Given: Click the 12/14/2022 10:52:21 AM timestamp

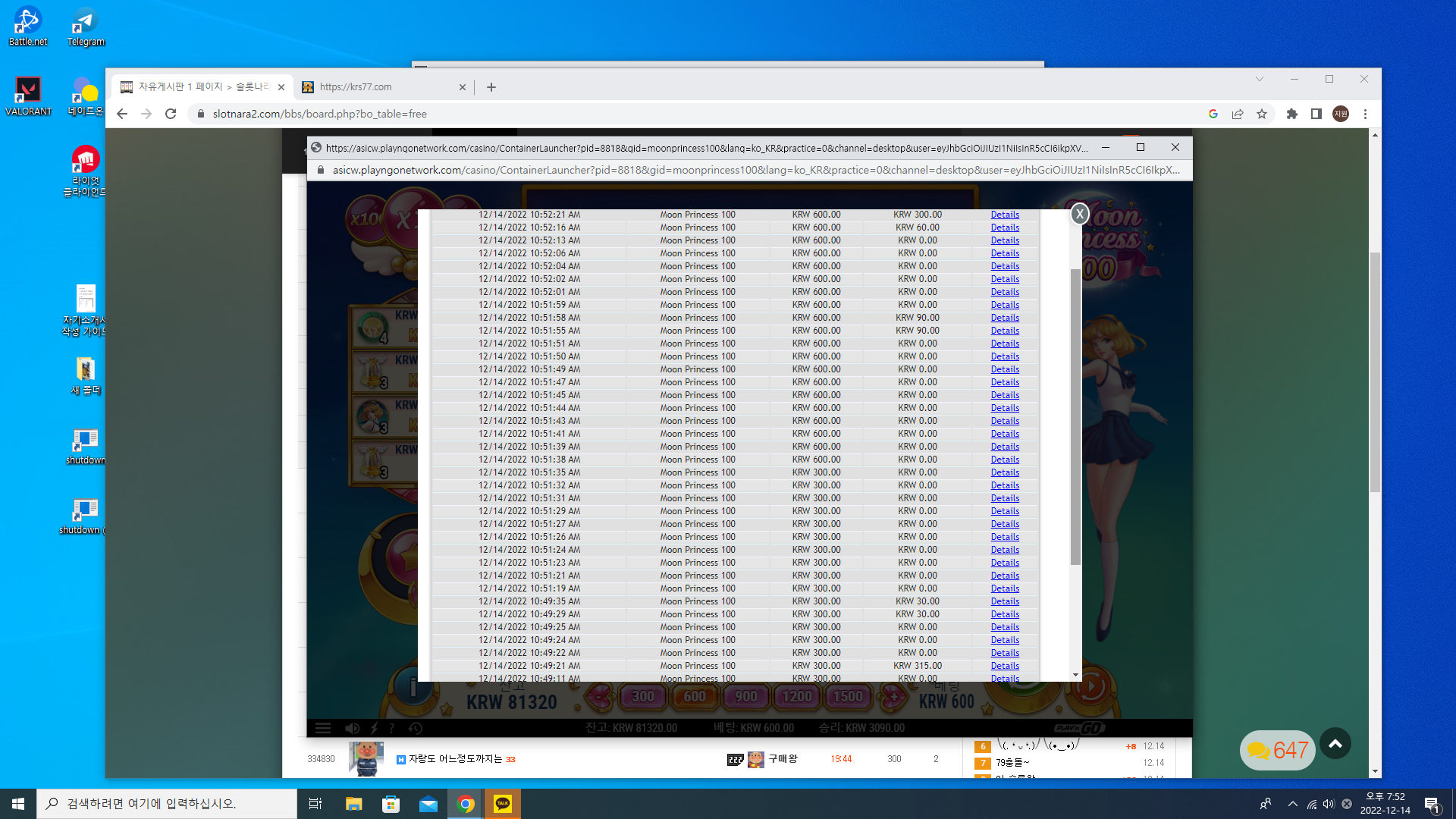Looking at the screenshot, I should click(x=529, y=215).
